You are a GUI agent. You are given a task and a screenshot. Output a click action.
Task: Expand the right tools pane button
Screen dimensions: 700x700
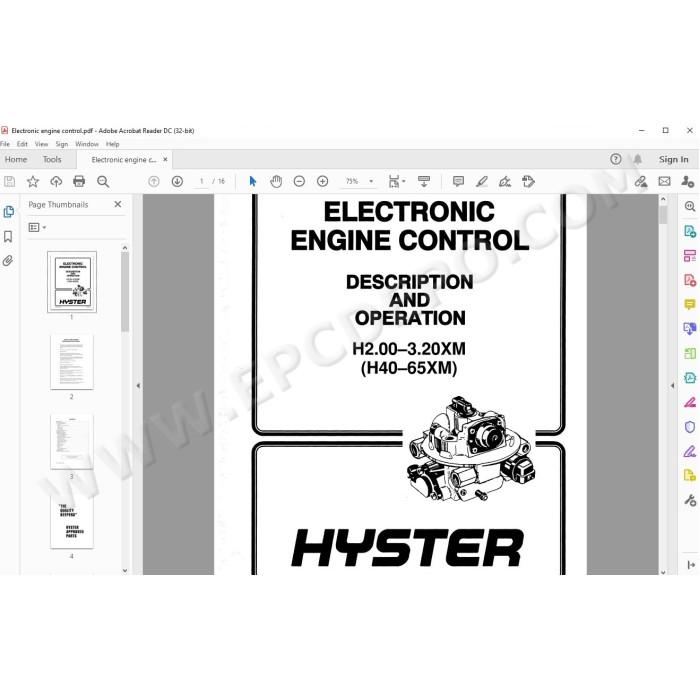(x=691, y=565)
